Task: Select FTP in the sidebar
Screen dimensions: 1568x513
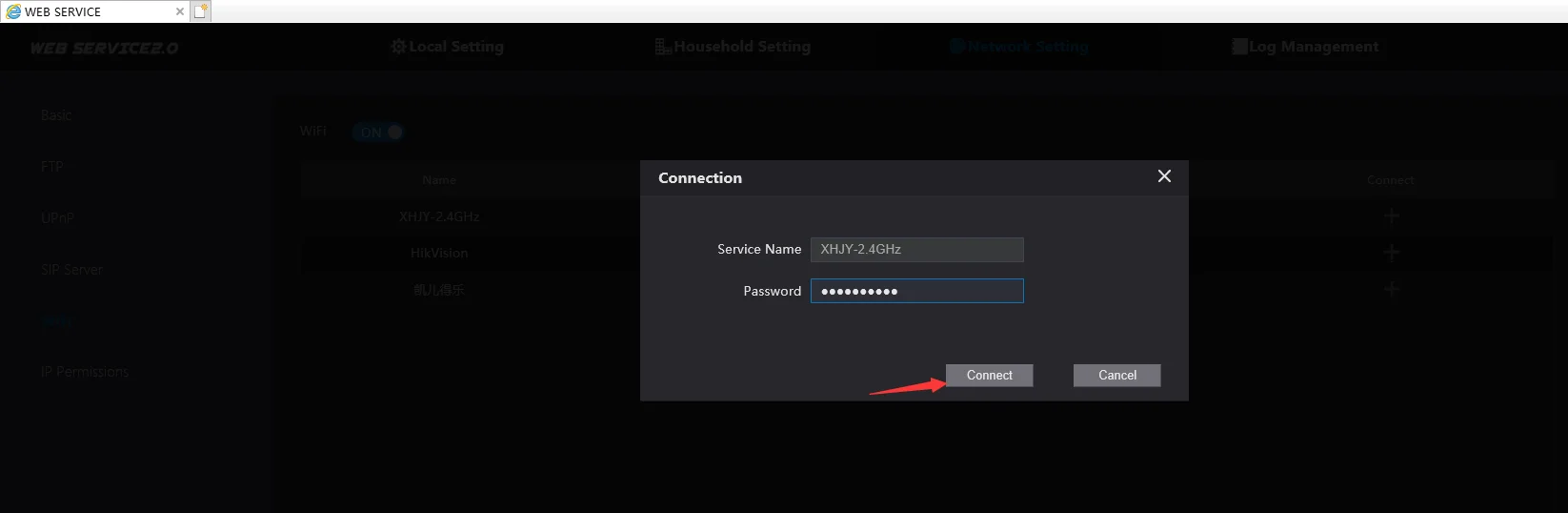Action: point(51,167)
